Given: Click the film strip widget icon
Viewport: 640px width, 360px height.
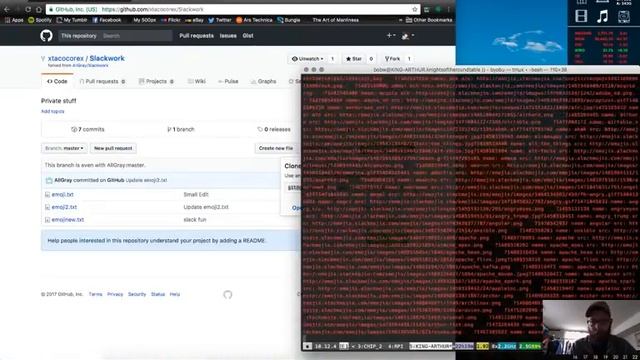Looking at the screenshot, I should tap(581, 16).
